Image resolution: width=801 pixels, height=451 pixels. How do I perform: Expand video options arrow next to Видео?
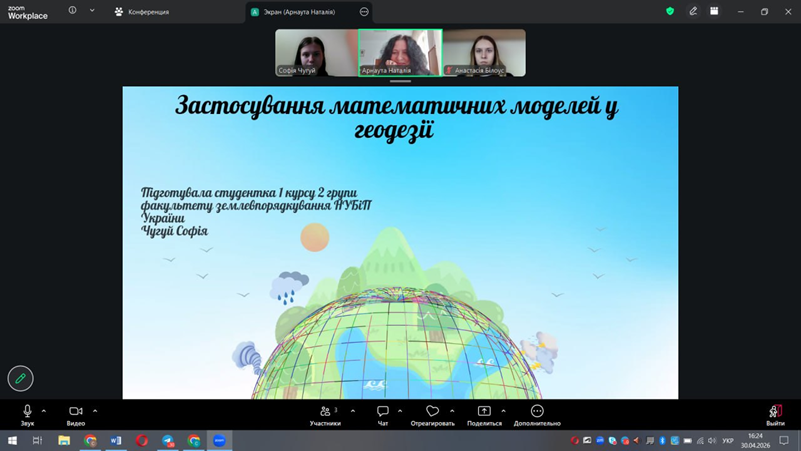coord(95,411)
